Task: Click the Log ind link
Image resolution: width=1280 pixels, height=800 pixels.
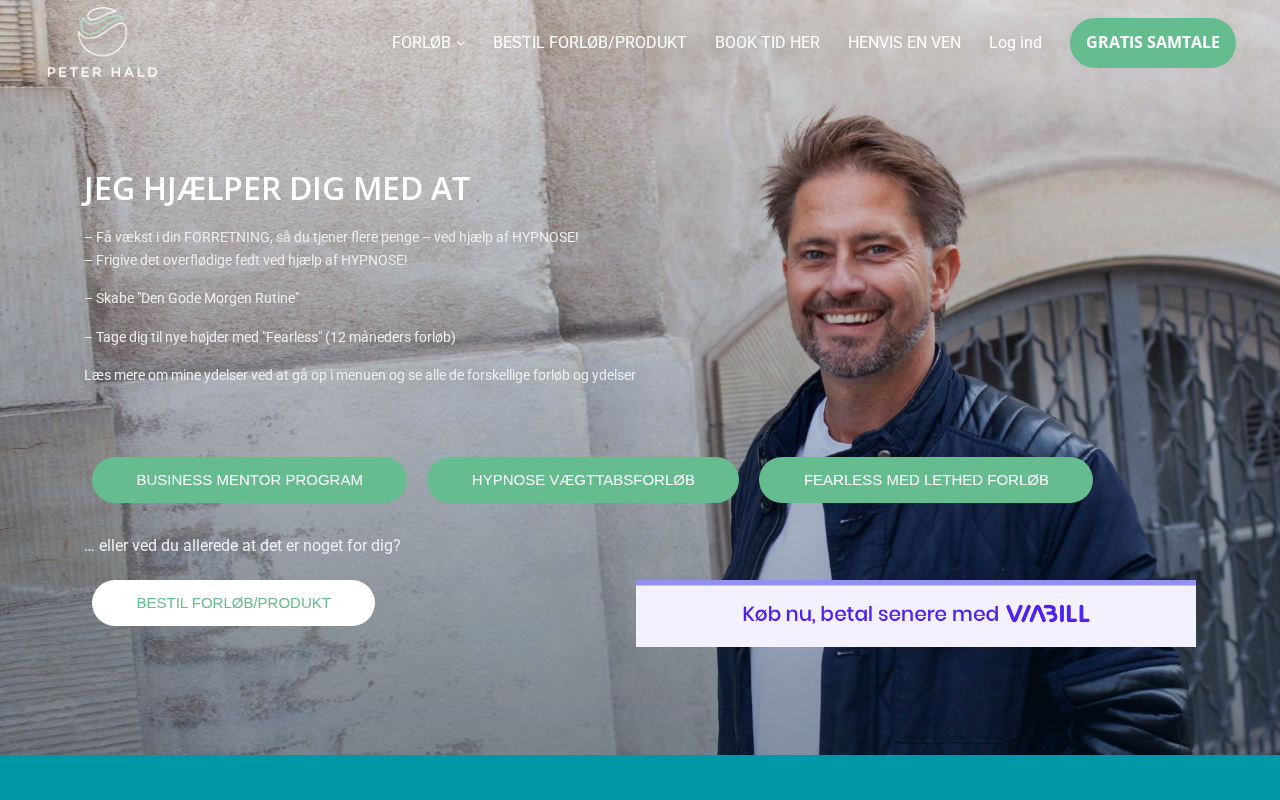Action: [1015, 43]
